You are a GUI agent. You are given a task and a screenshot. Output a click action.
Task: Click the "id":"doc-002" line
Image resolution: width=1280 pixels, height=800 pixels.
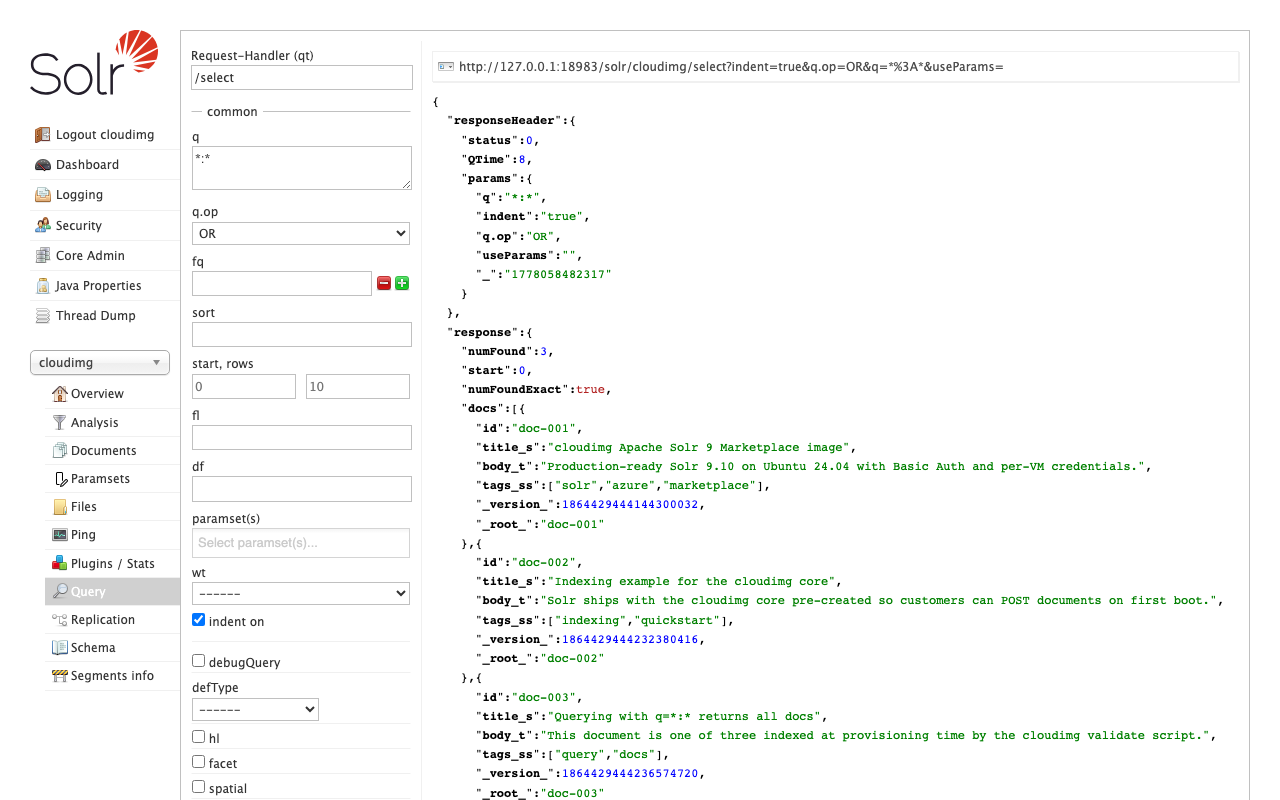(x=529, y=562)
